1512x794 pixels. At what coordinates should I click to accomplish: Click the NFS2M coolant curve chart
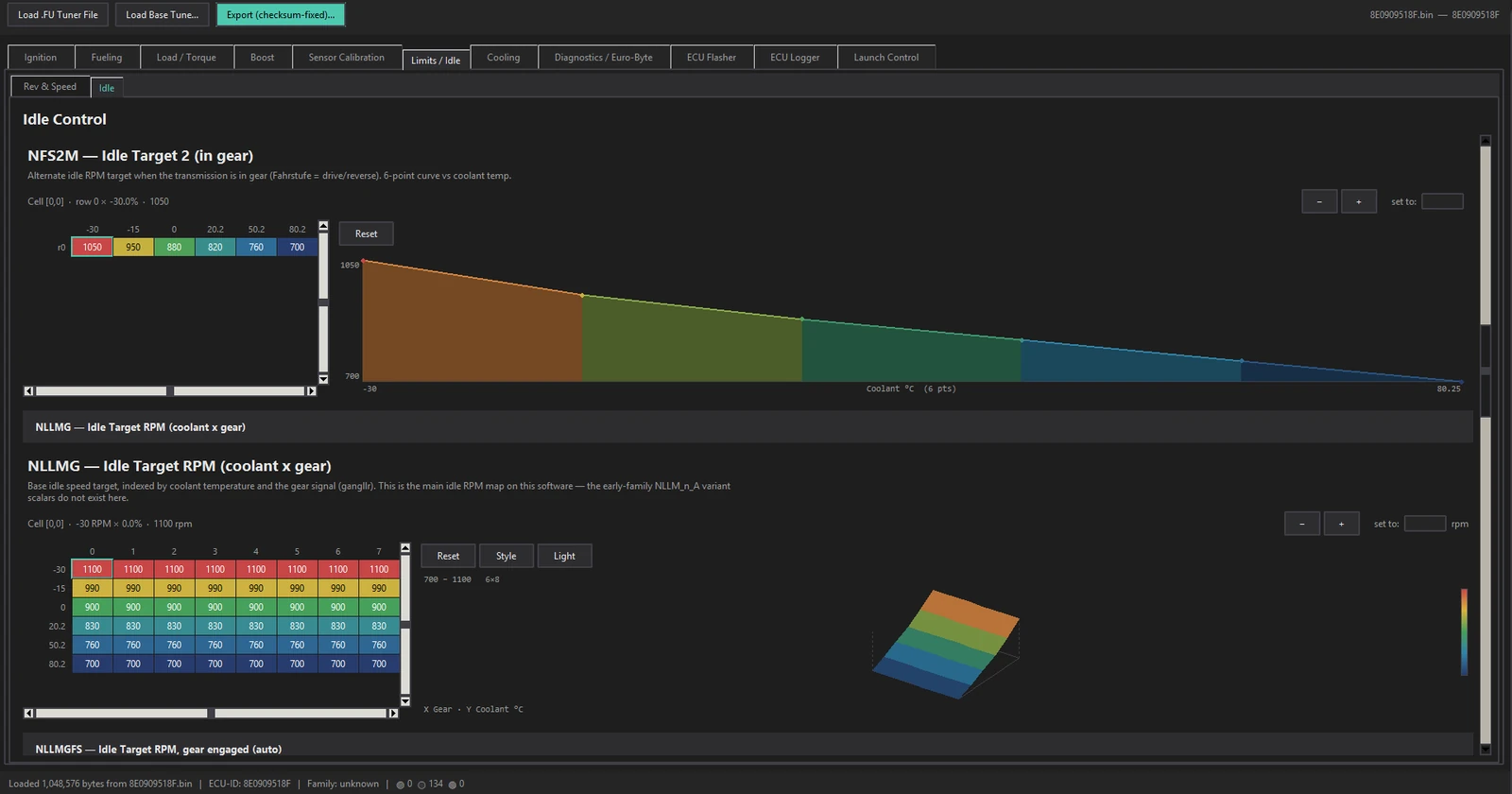(913, 321)
